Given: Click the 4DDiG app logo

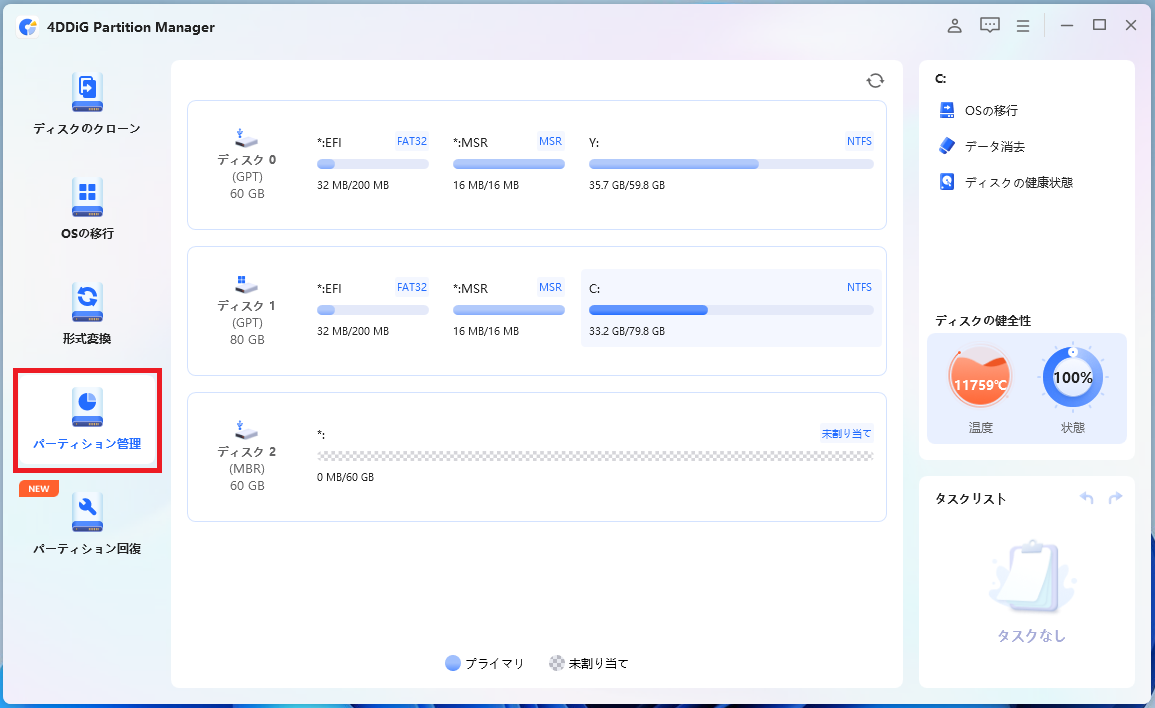Looking at the screenshot, I should pos(28,27).
